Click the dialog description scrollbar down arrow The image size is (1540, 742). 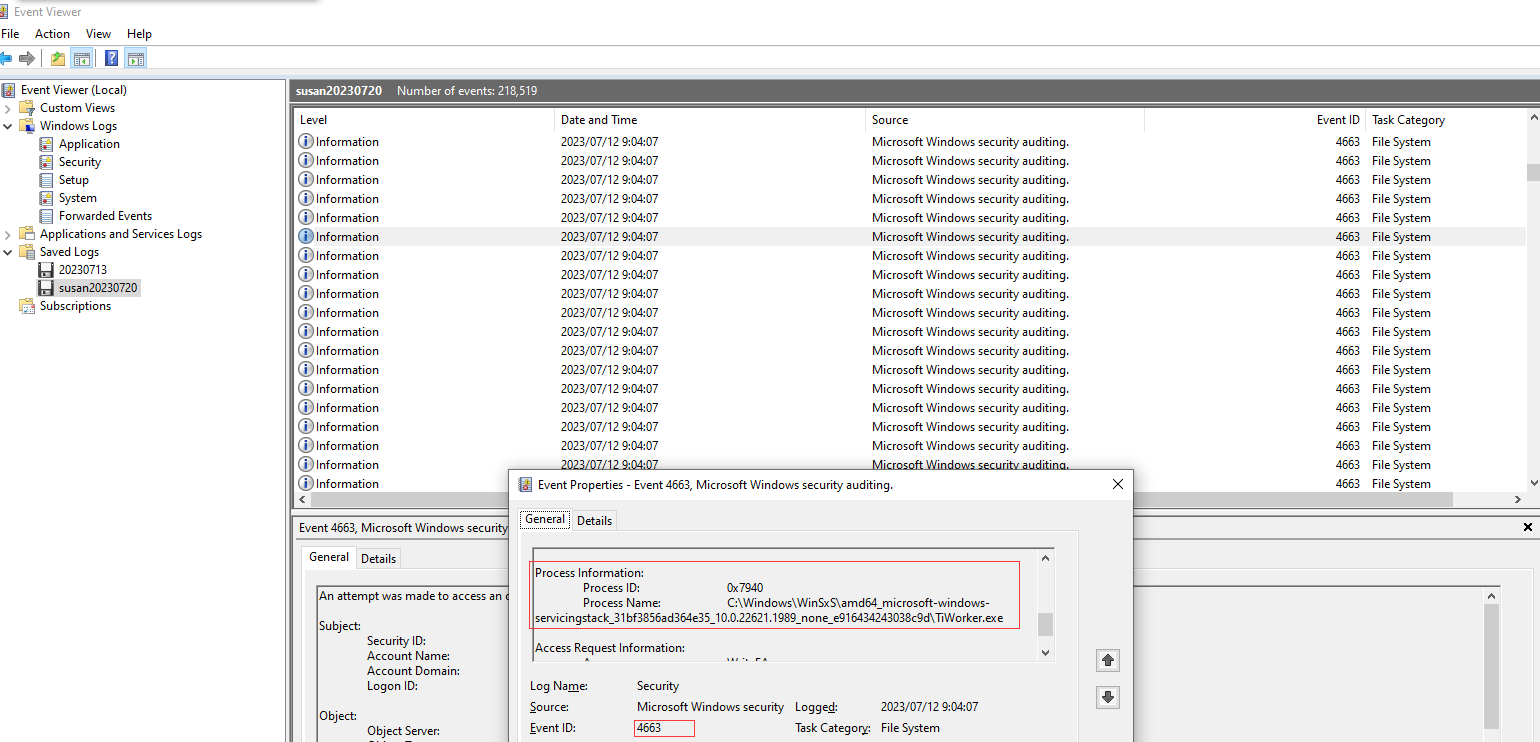pos(1046,652)
